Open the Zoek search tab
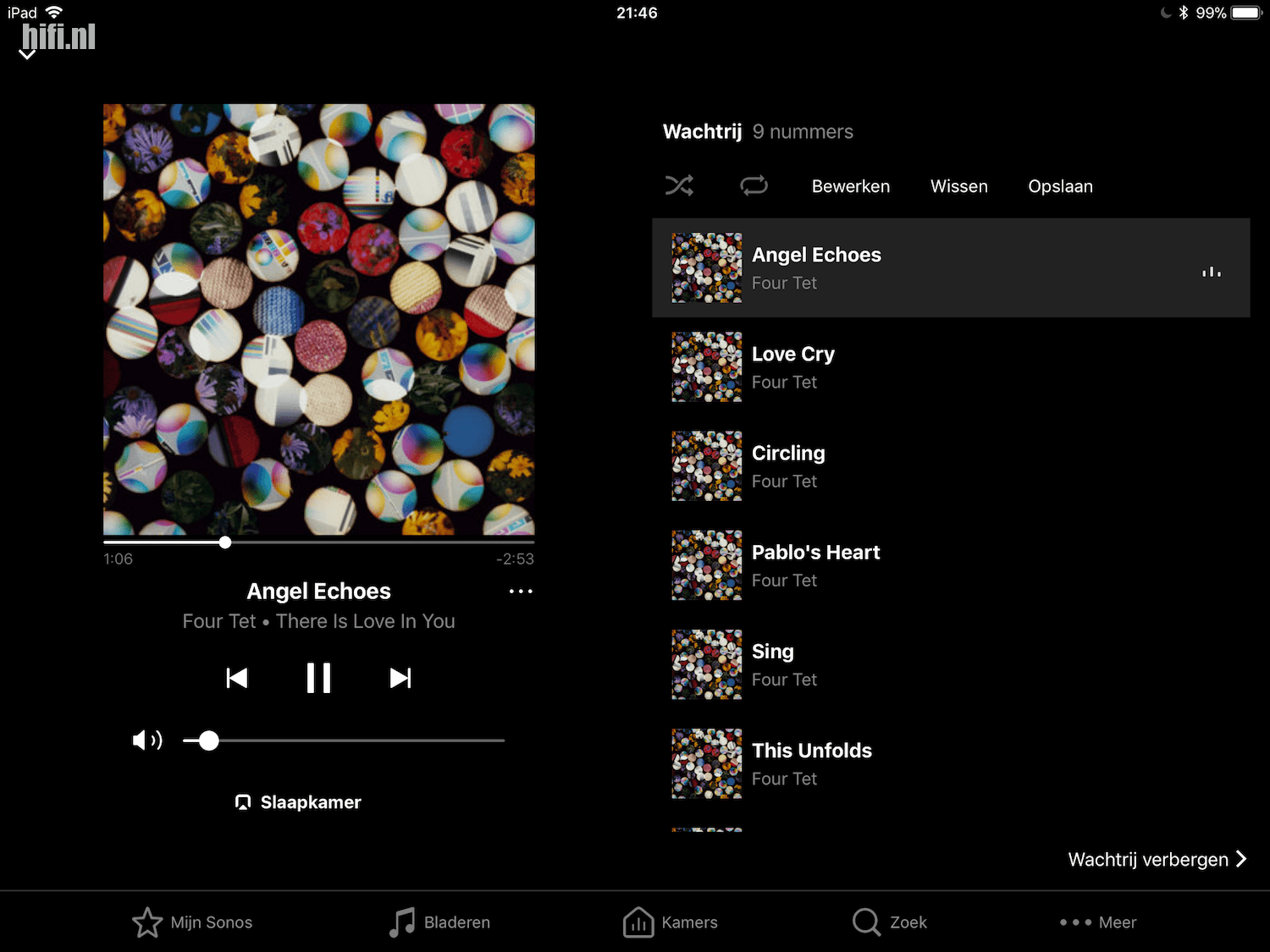The image size is (1270, 952). pos(890,922)
